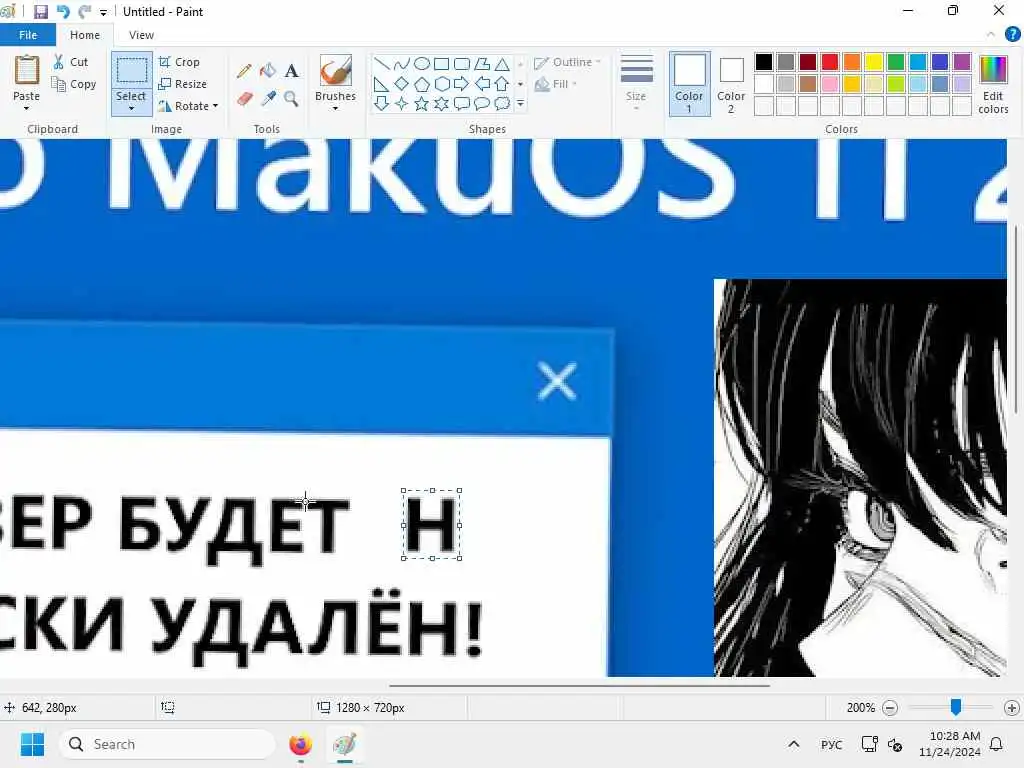Pick the black color swatch

coord(764,62)
